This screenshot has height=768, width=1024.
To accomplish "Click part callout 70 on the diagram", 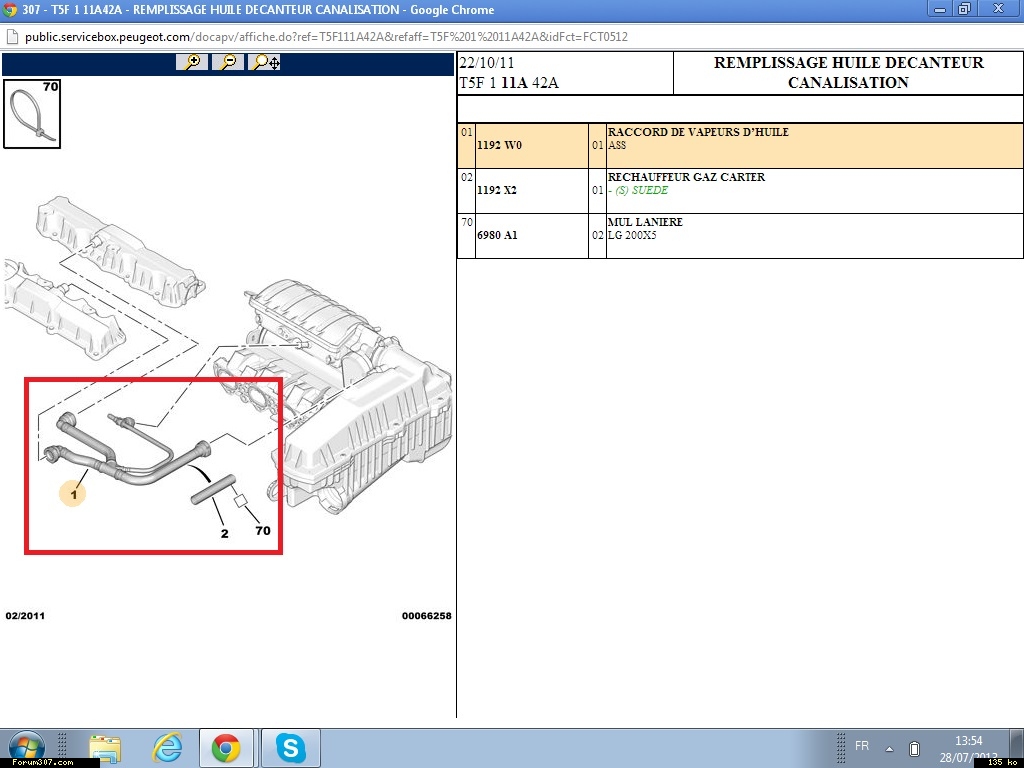I will [262, 531].
